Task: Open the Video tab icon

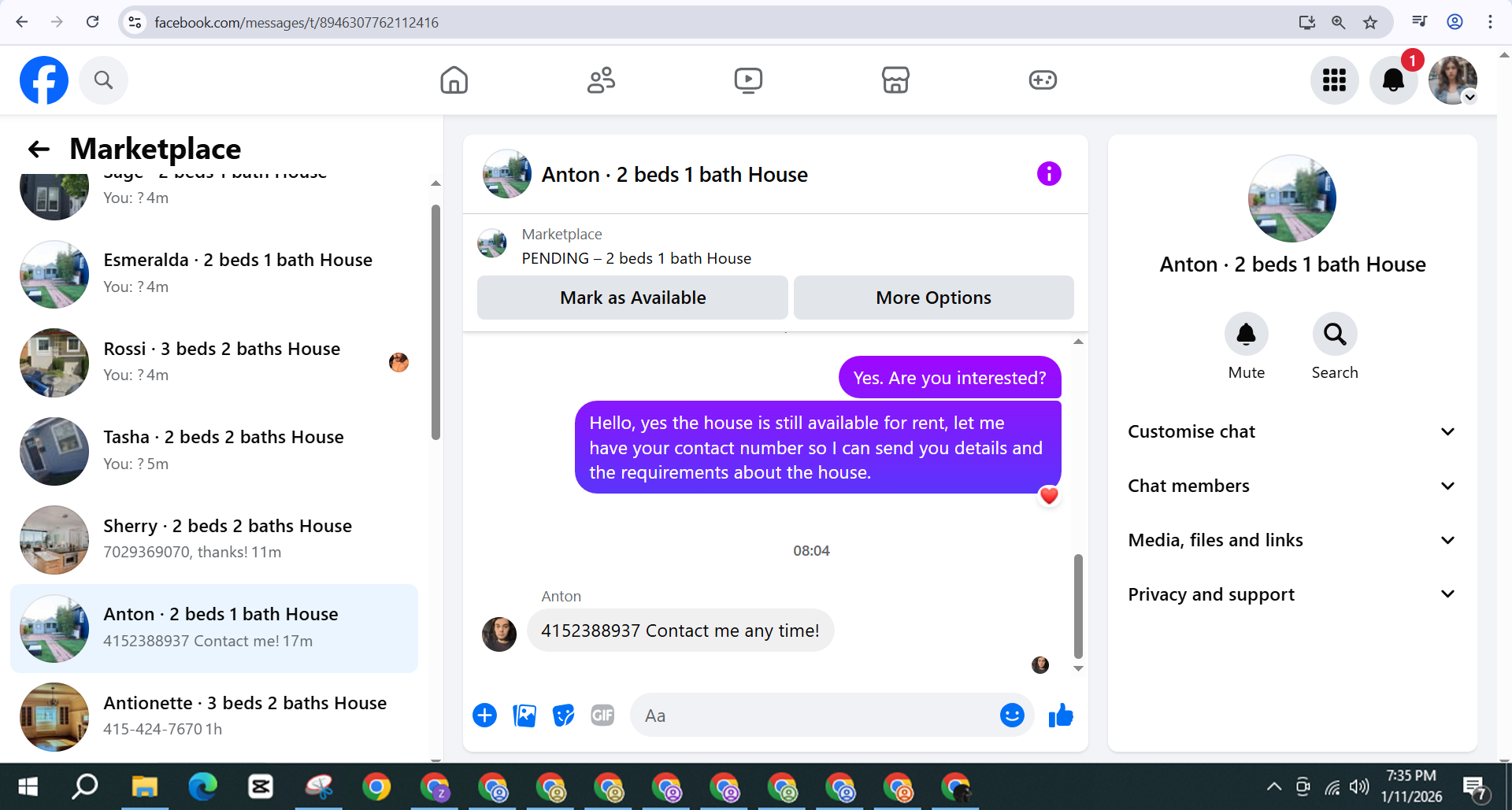Action: [748, 80]
